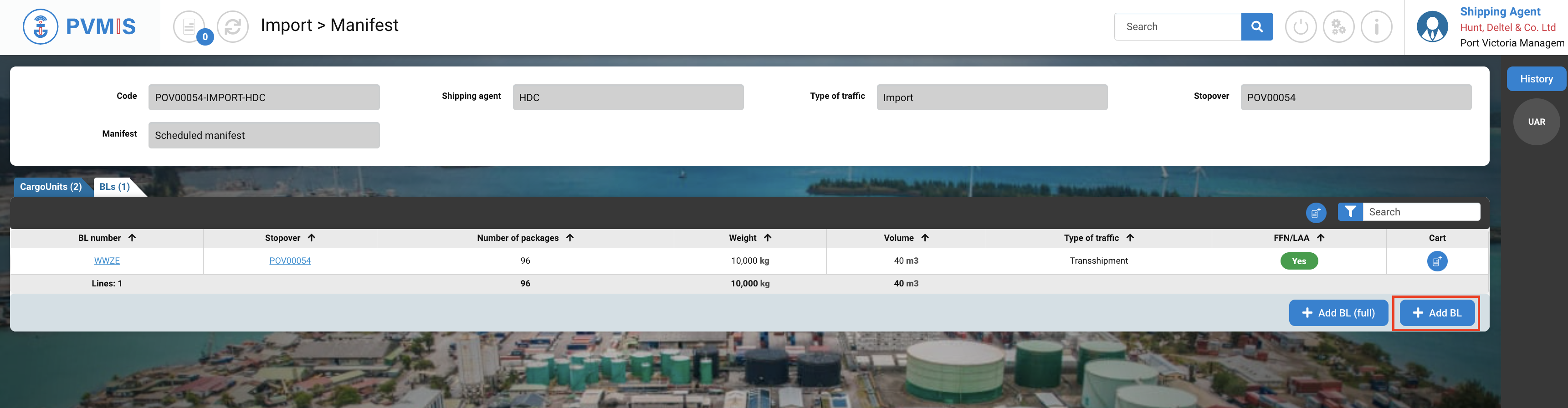This screenshot has height=408, width=1568.
Task: Click the add-to-cart icon in table toolbar
Action: pos(1315,212)
